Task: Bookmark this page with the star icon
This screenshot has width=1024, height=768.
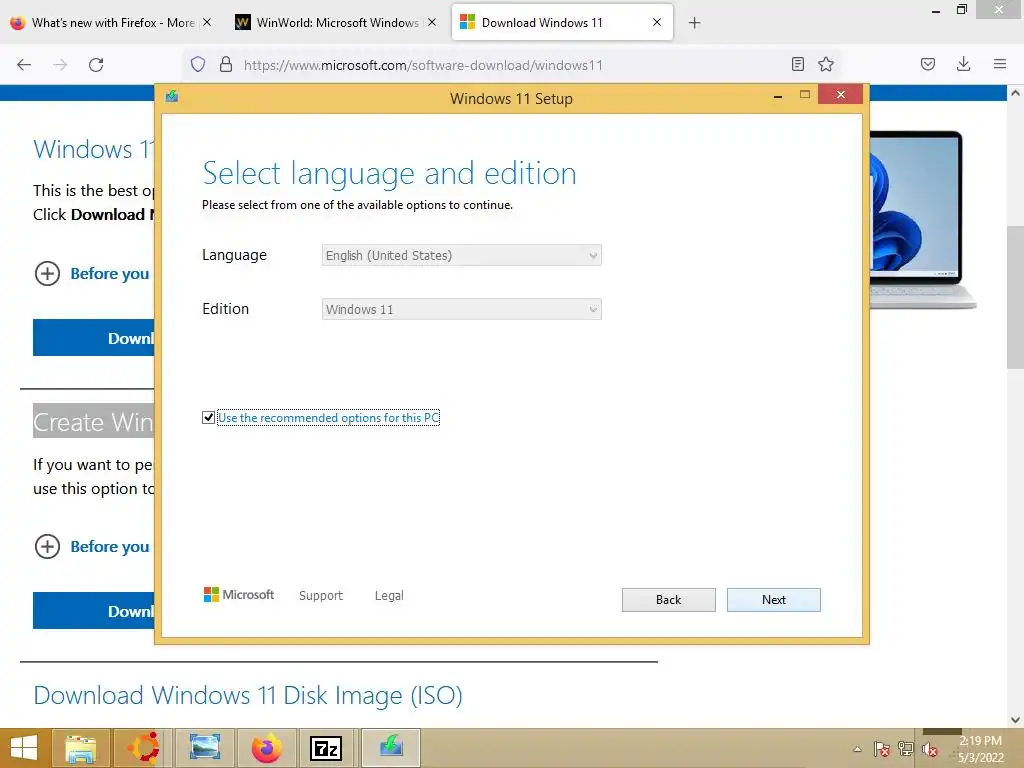Action: tap(825, 64)
